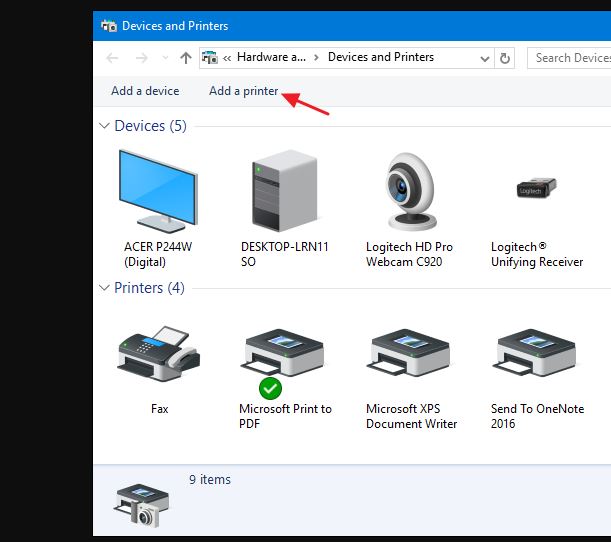Click the Add a printer button
Viewport: 611px width, 542px height.
point(244,91)
